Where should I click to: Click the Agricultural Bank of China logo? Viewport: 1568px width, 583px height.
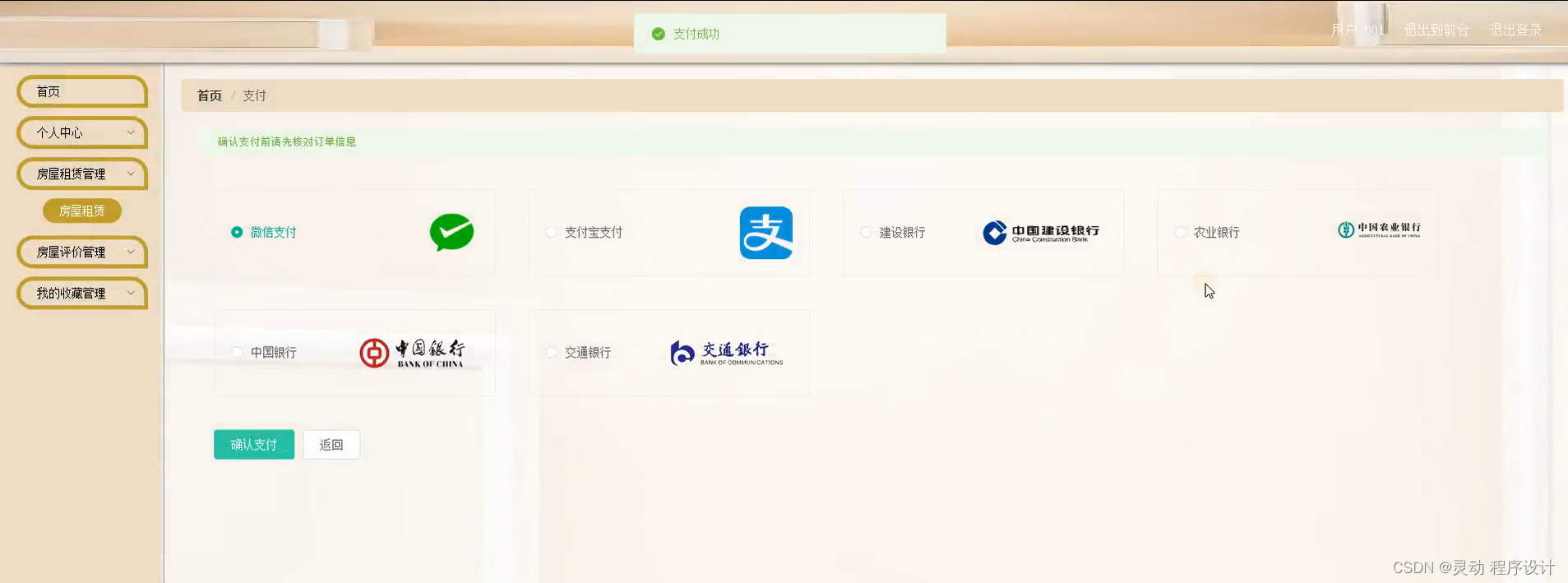pos(1379,229)
